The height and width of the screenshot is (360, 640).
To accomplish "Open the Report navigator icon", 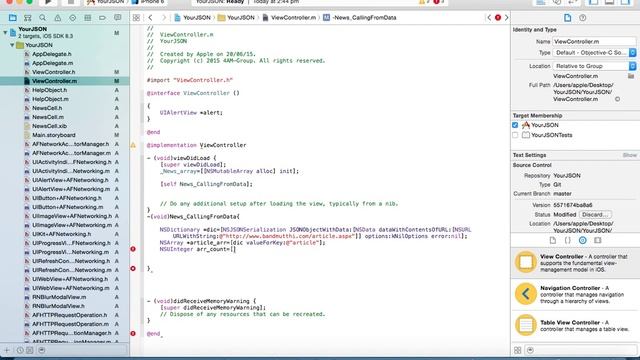I will point(118,18).
